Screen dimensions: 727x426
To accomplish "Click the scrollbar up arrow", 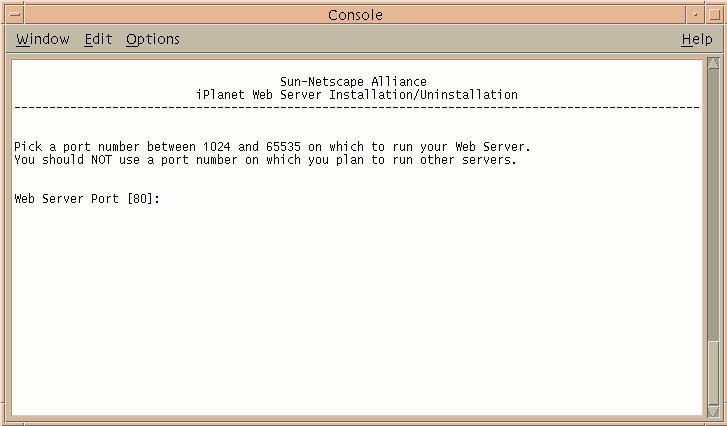I will (714, 64).
